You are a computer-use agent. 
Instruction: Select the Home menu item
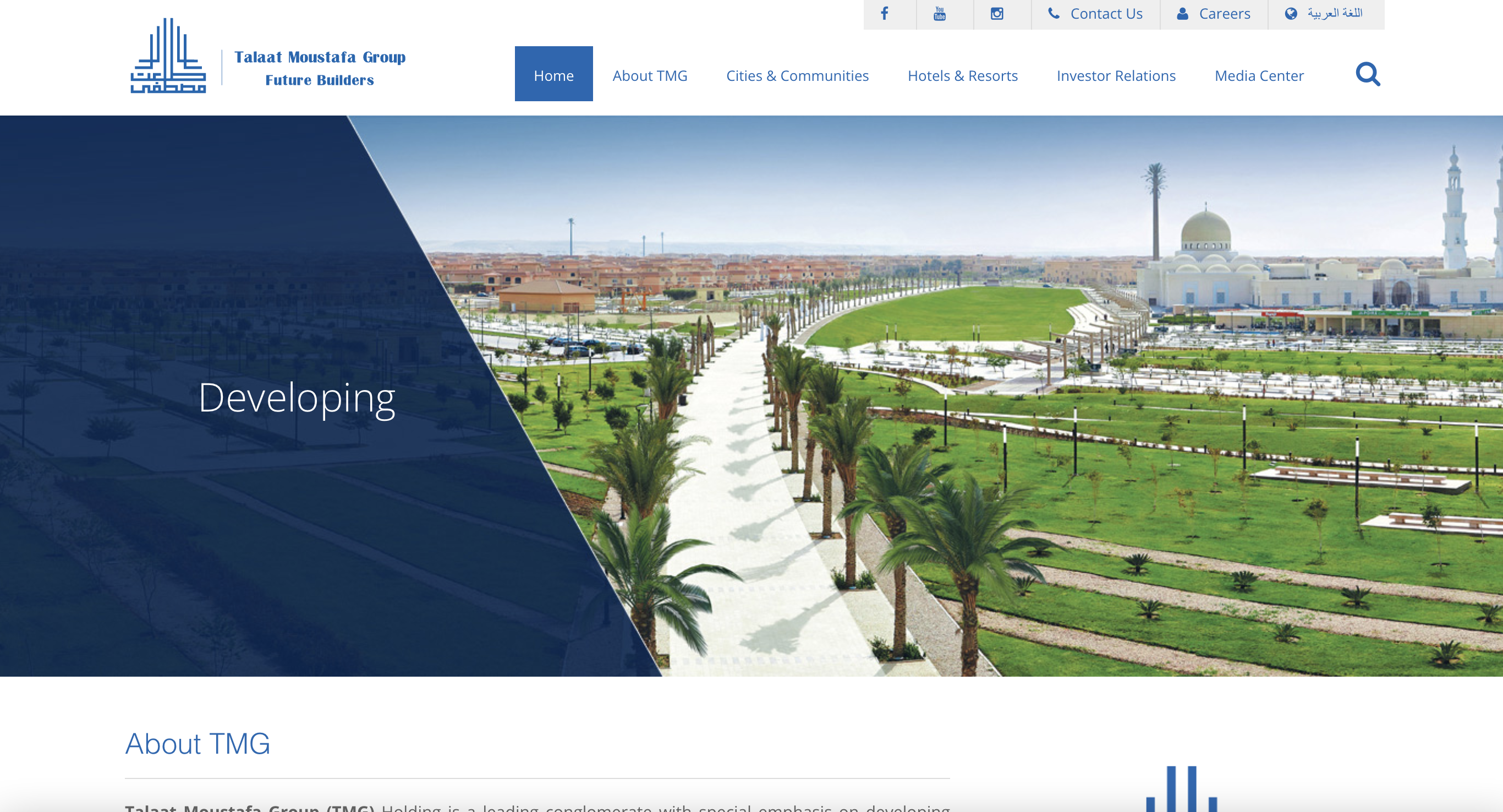(x=553, y=74)
